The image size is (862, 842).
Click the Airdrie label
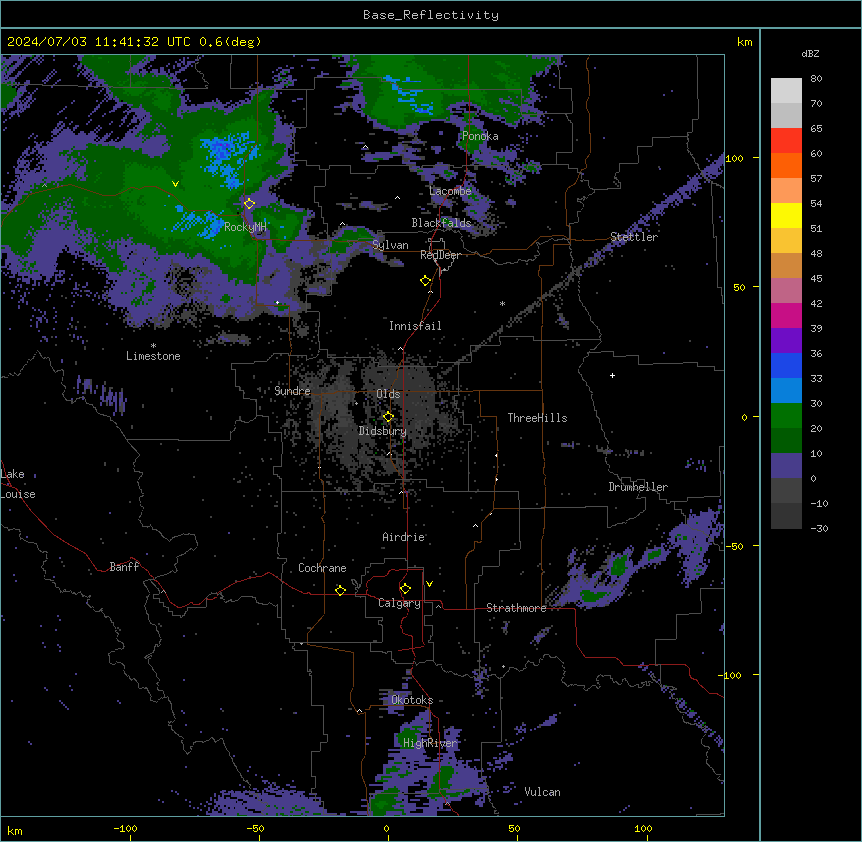[403, 537]
